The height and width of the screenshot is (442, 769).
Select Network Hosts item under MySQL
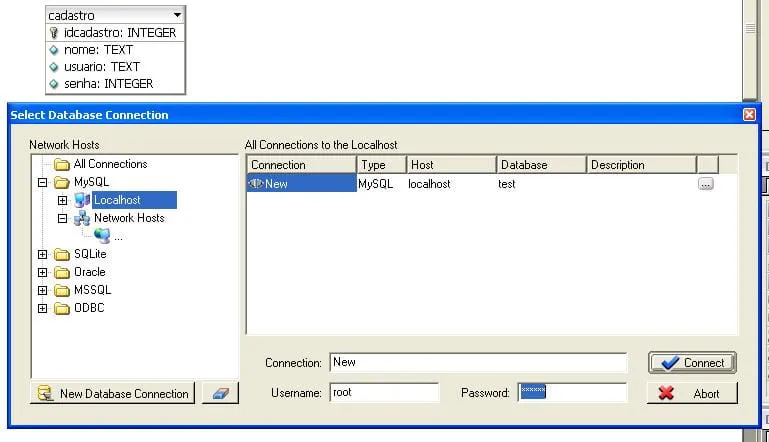pyautogui.click(x=129, y=218)
